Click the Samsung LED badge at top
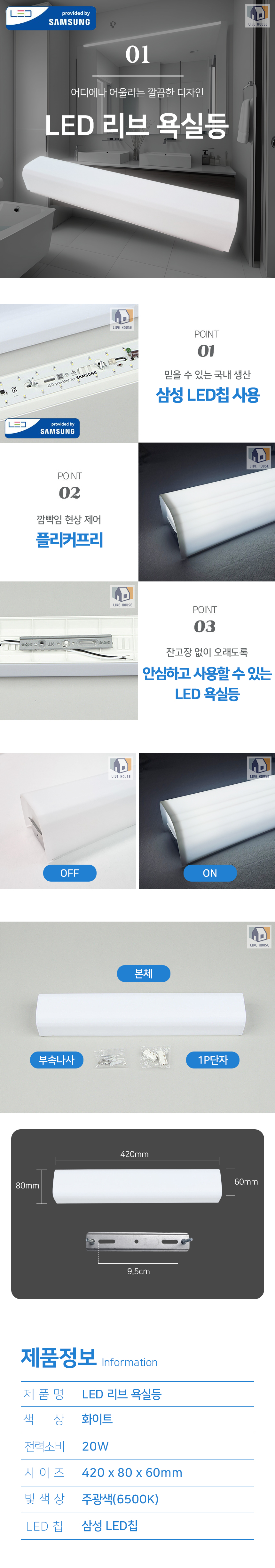 click(51, 18)
